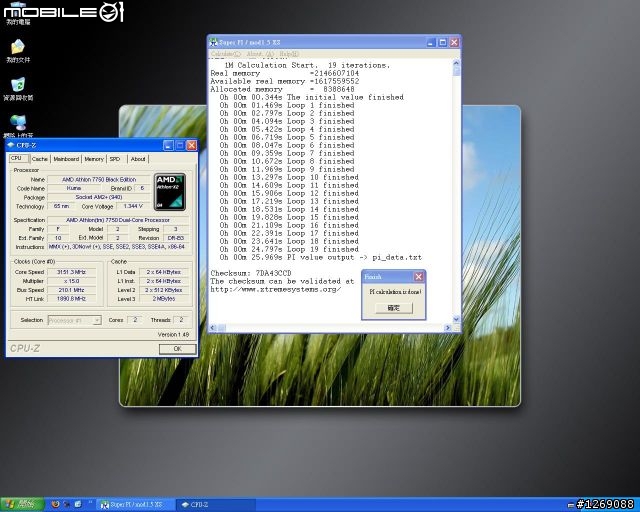Open the Help menu in Super PI
This screenshot has width=640, height=512.
(289, 54)
